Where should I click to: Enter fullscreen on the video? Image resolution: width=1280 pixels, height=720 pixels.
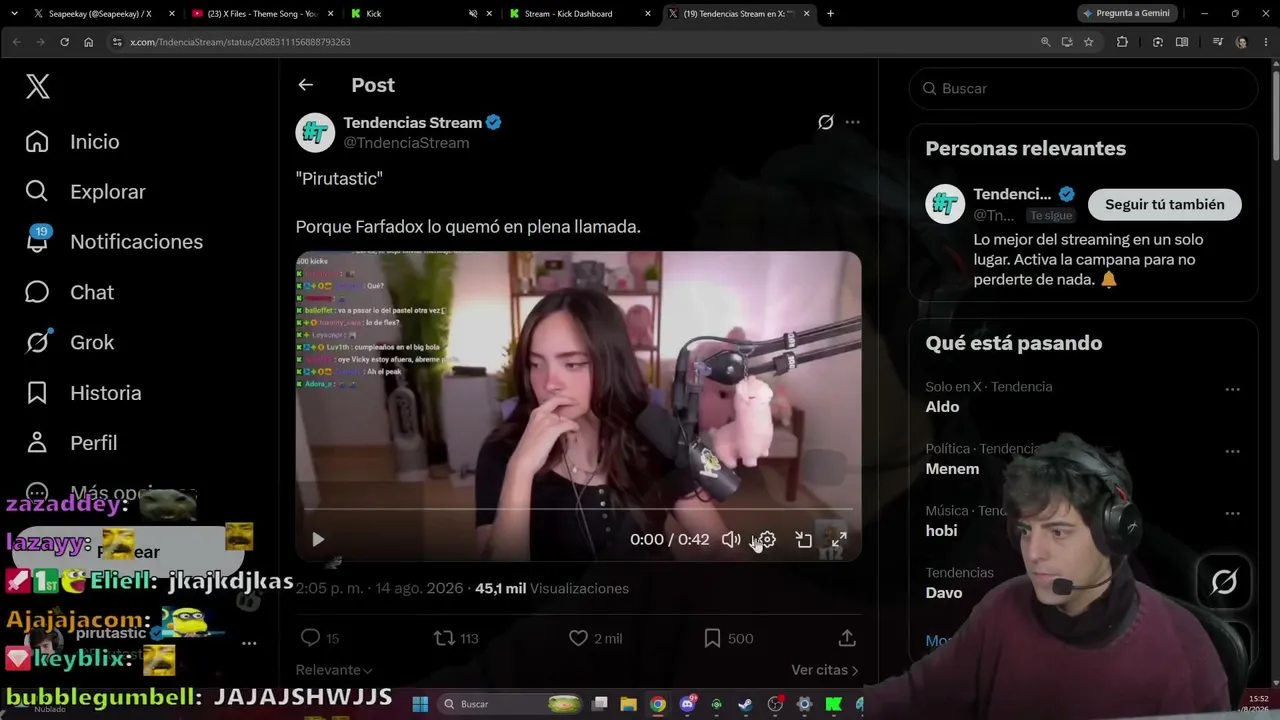[x=839, y=540]
